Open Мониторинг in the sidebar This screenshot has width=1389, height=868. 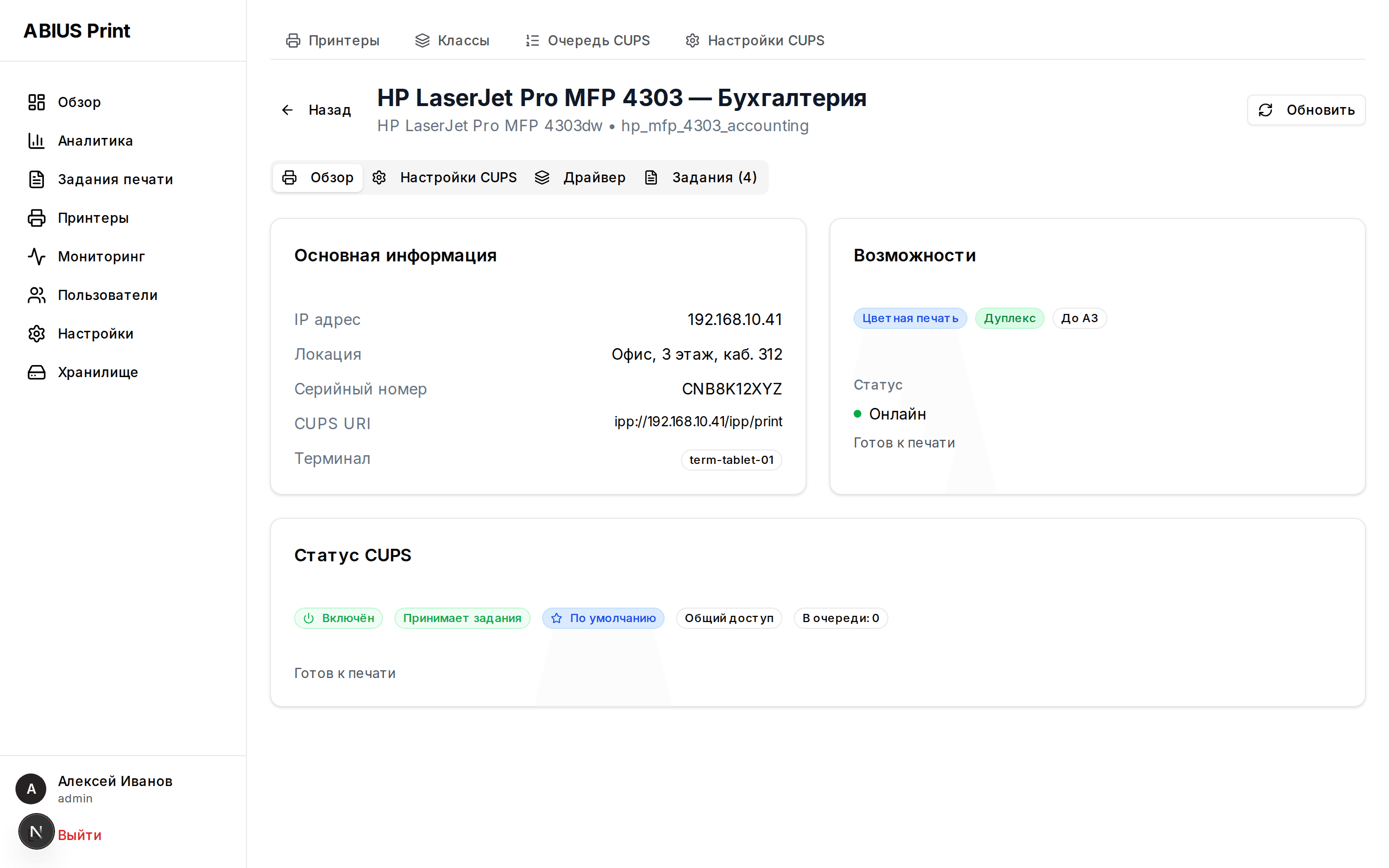(x=123, y=256)
